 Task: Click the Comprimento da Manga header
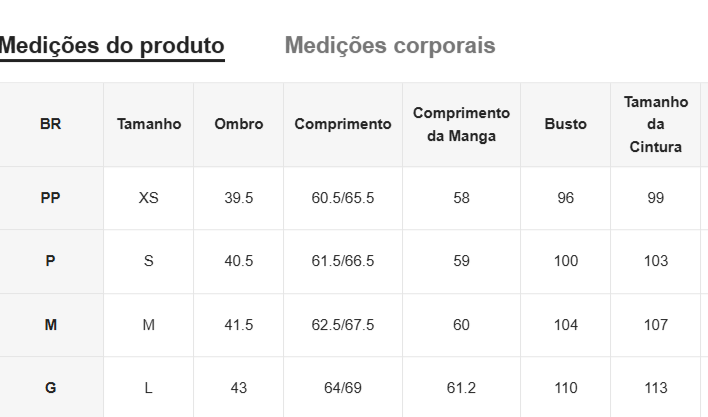coord(461,125)
